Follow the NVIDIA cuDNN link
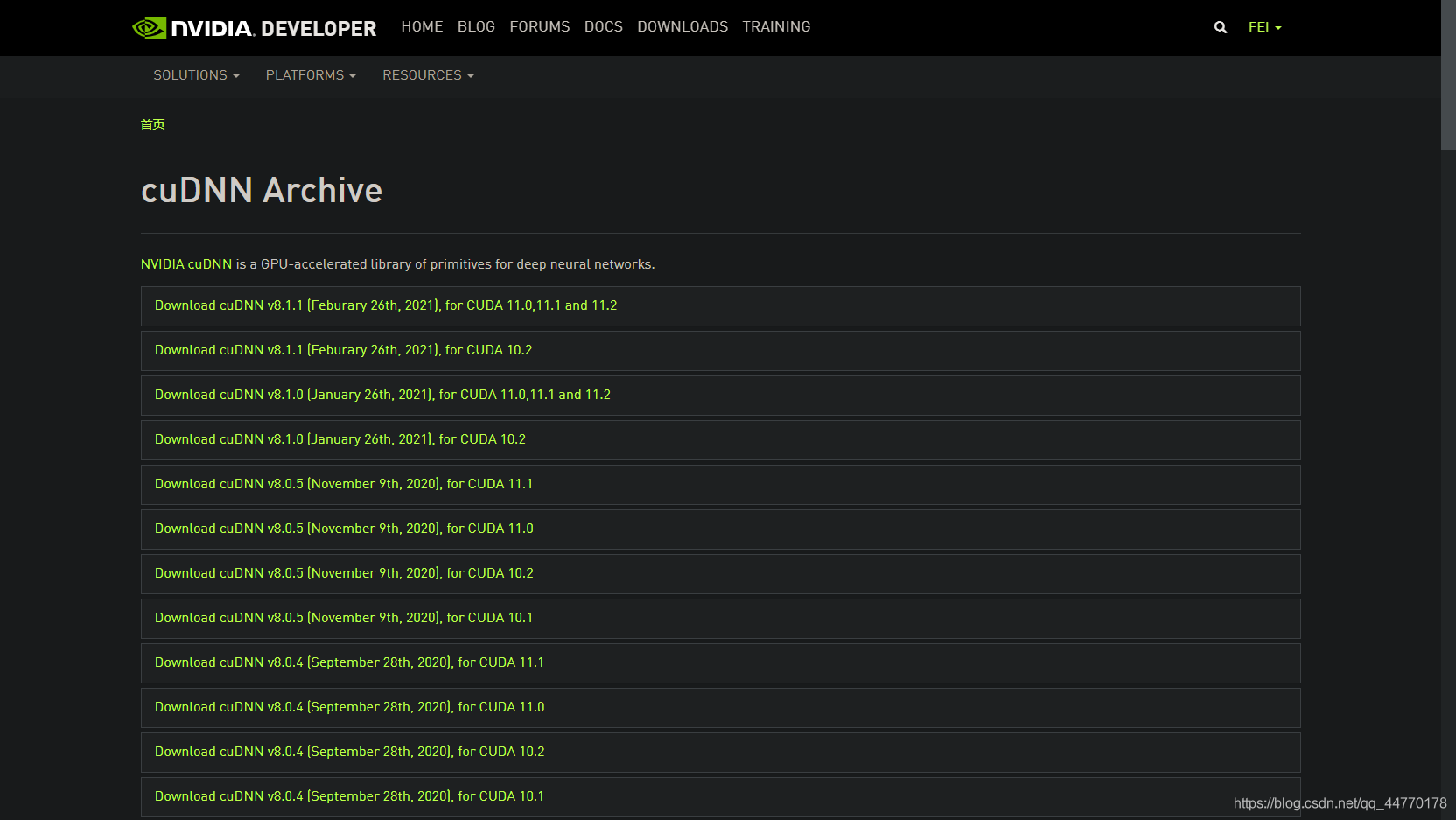This screenshot has height=820, width=1456. click(186, 264)
